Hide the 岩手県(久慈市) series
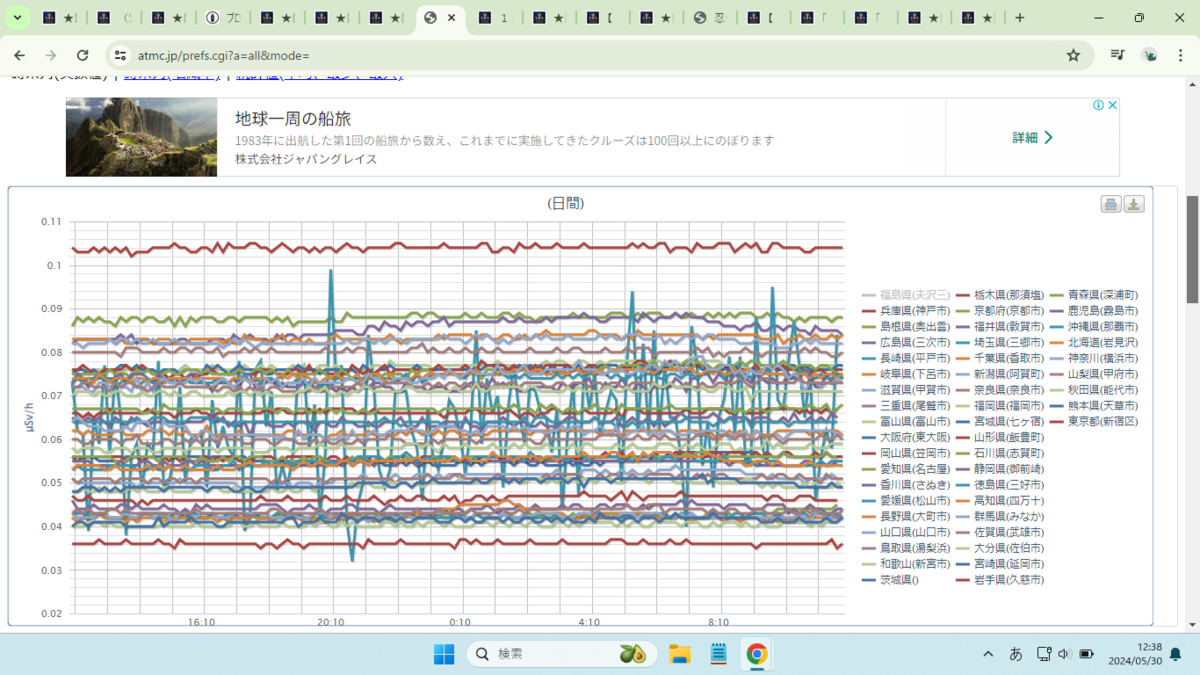 pyautogui.click(x=1000, y=580)
